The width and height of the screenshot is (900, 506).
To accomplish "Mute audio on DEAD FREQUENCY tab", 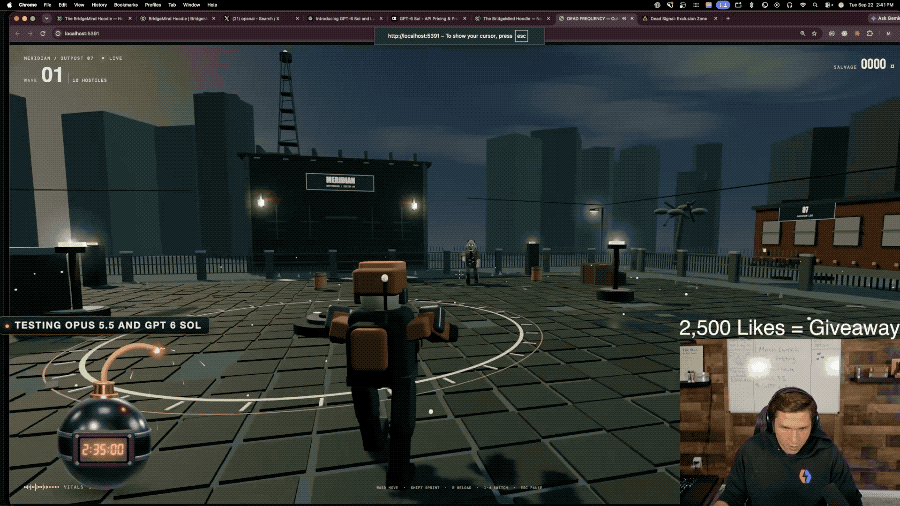I will tap(624, 18).
